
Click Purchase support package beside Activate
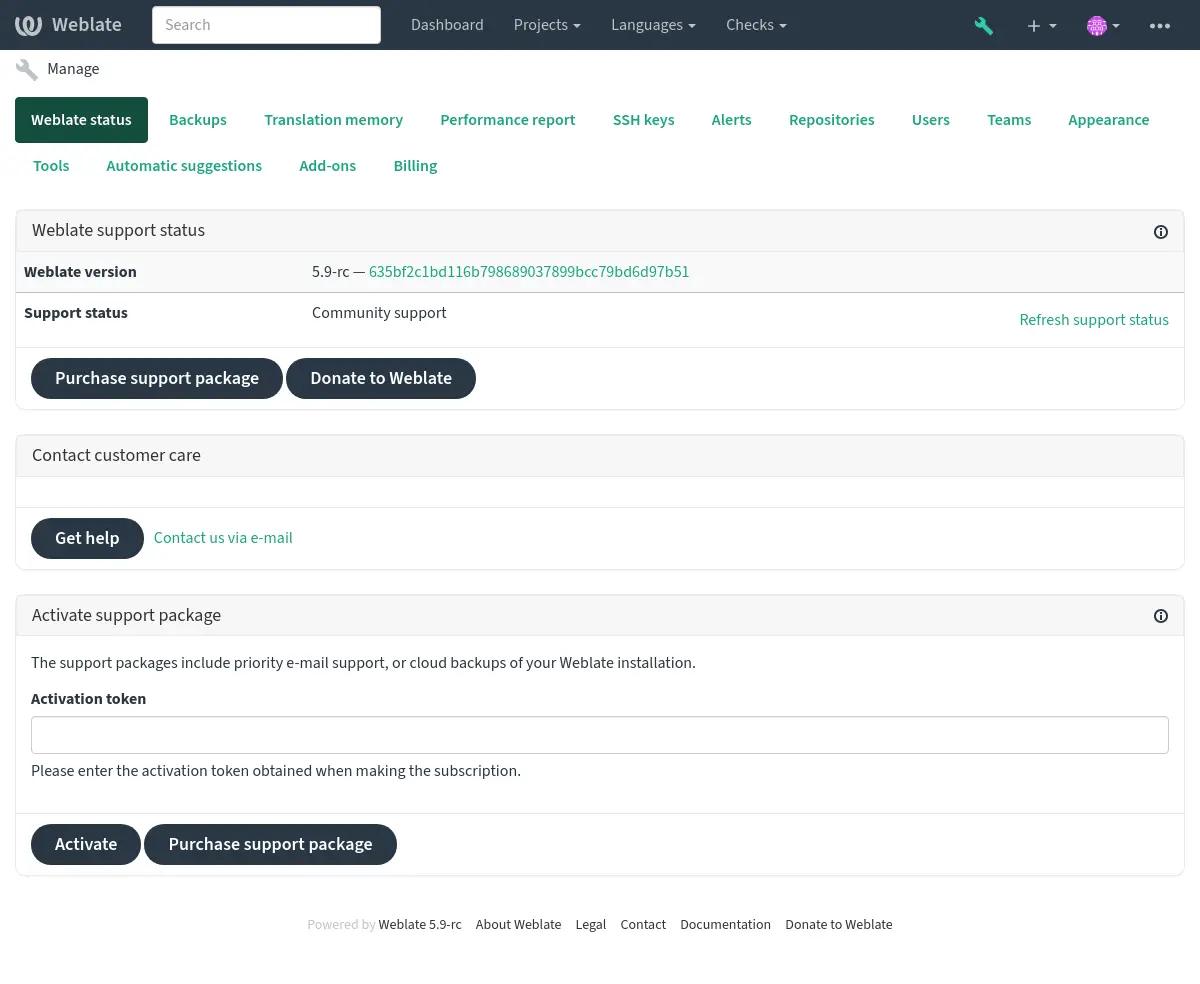(271, 844)
